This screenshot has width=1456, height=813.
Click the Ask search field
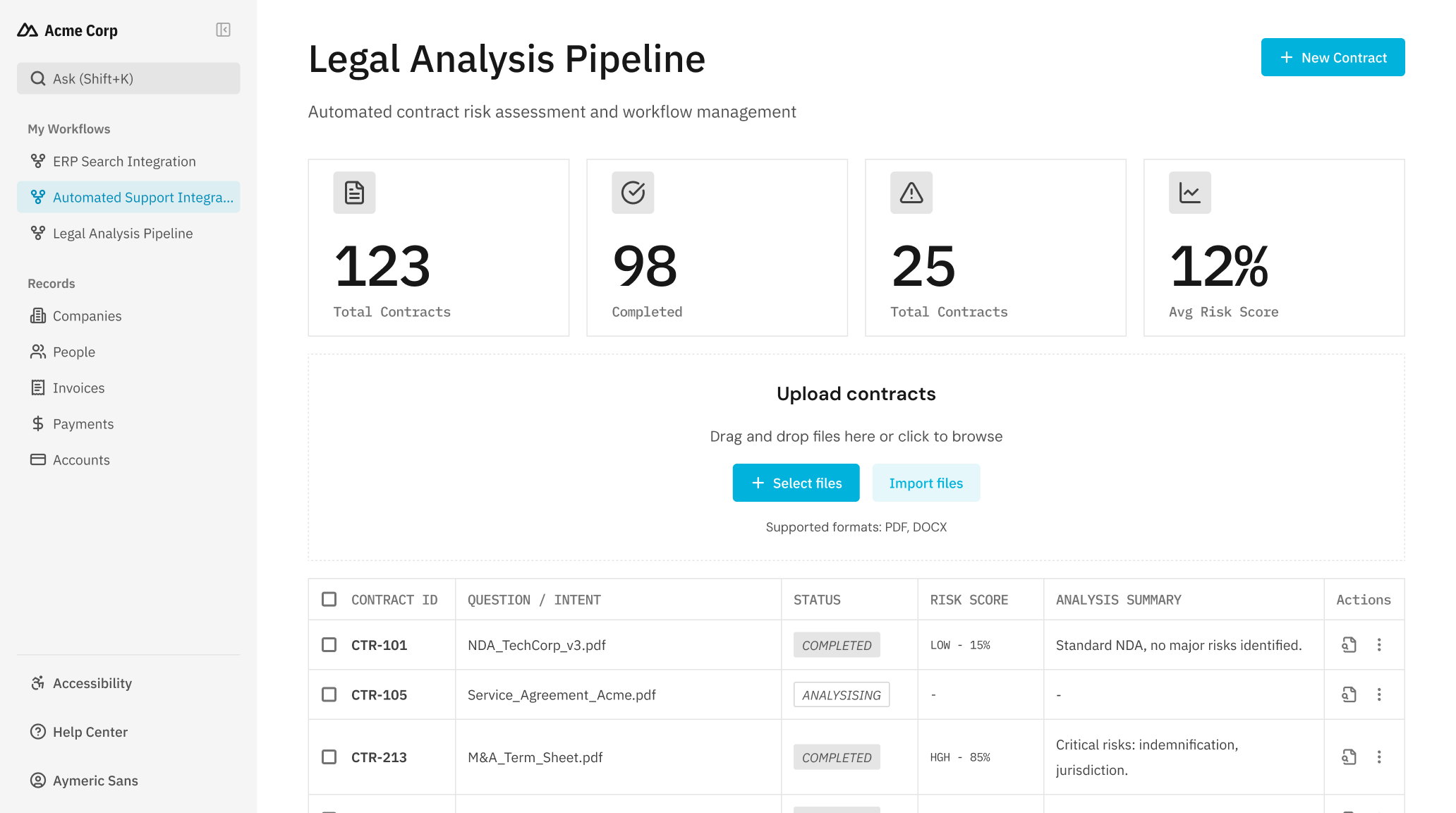click(128, 79)
